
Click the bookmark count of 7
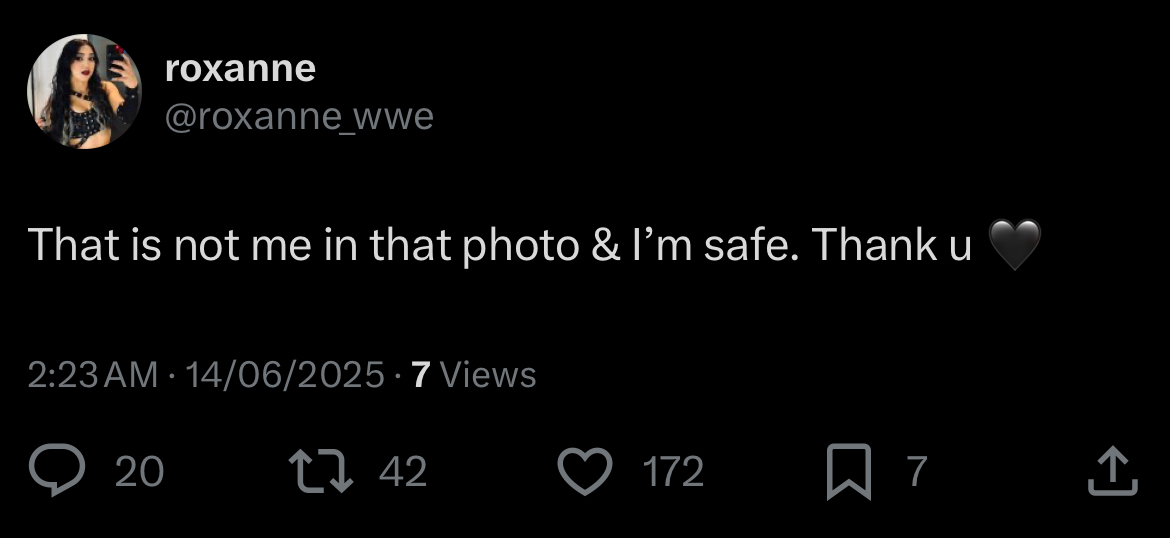coord(916,472)
